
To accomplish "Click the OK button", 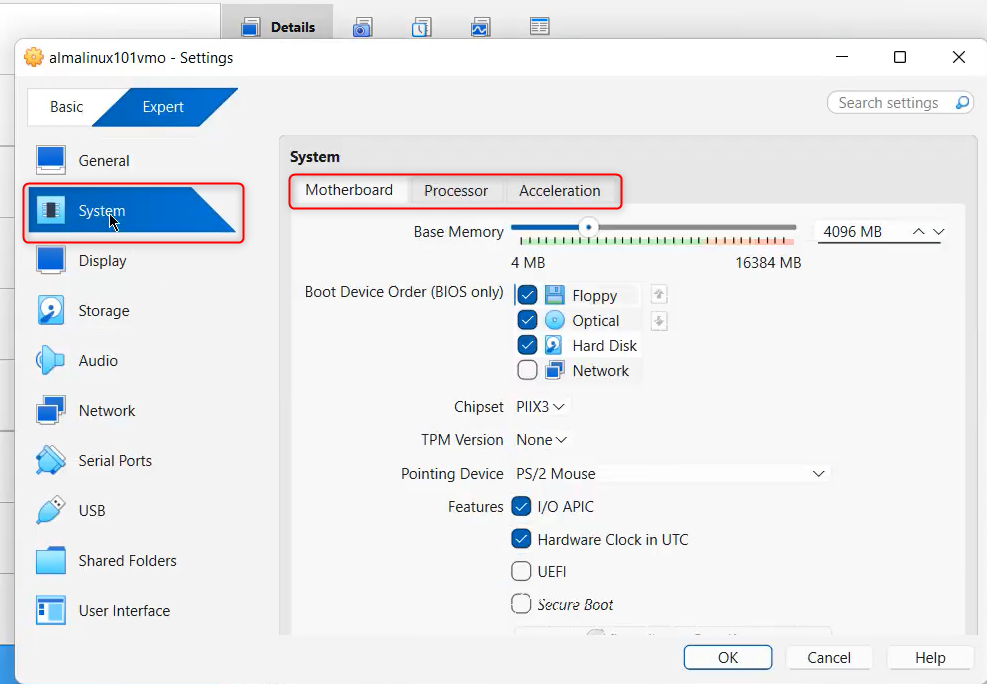I will click(x=728, y=658).
